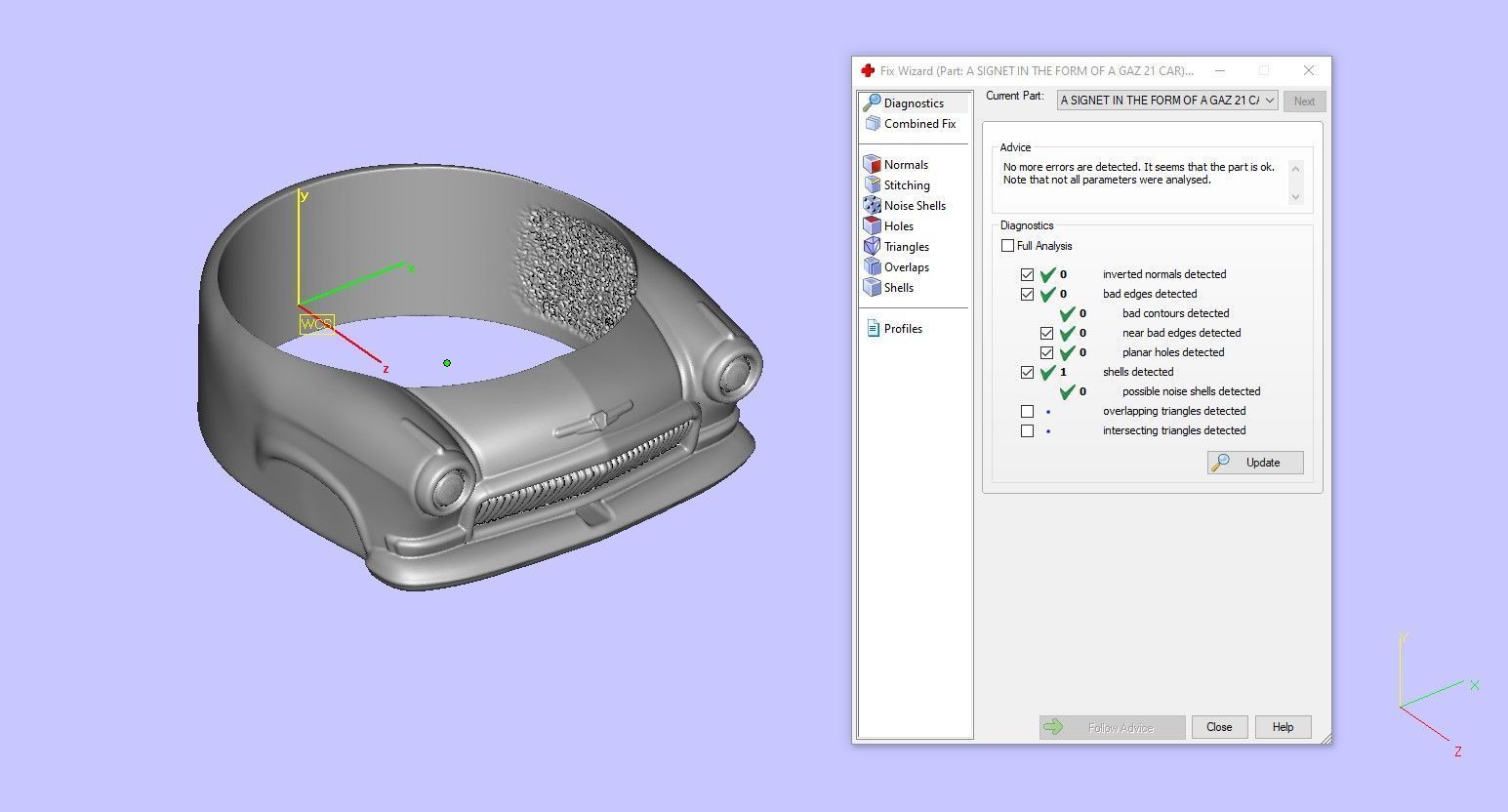
Task: Click the WCS label in viewport
Action: coord(316,325)
